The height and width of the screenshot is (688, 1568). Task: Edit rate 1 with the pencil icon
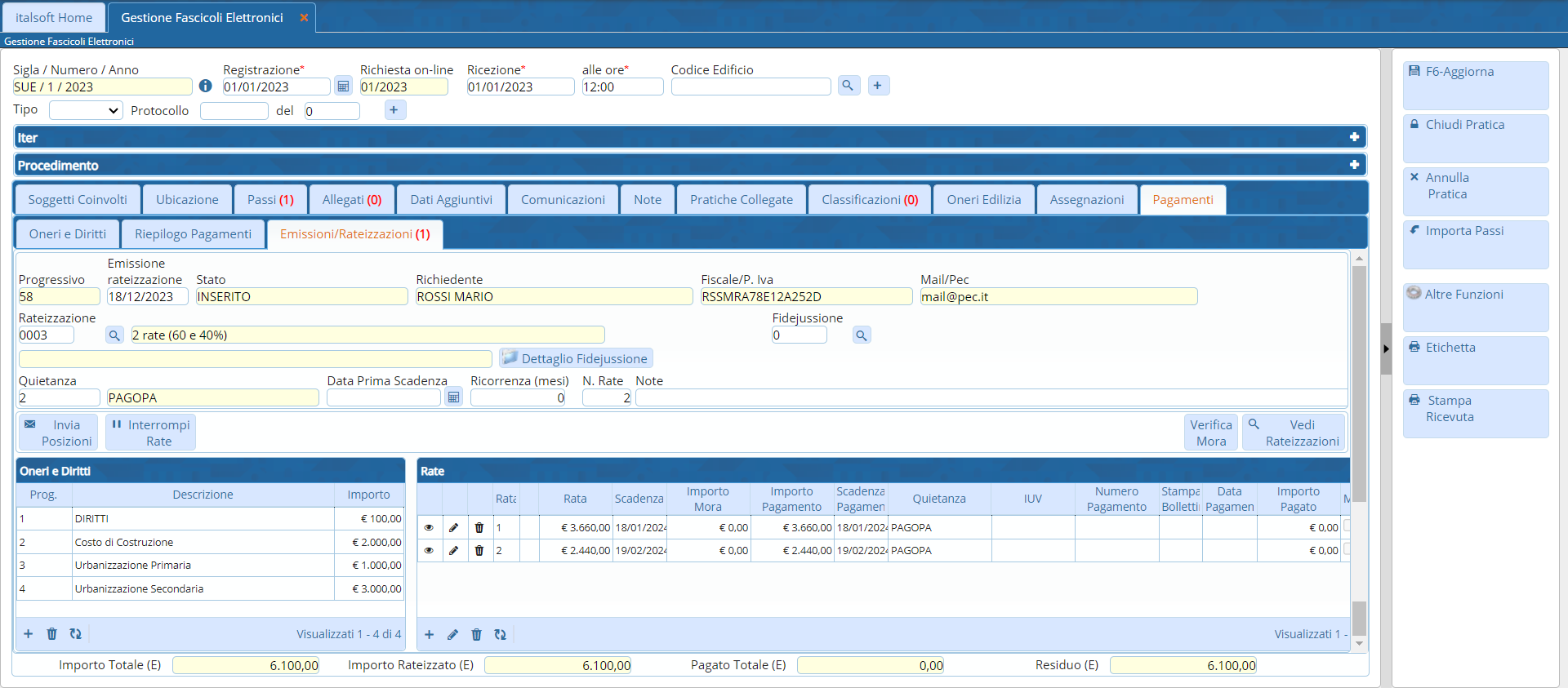[454, 528]
